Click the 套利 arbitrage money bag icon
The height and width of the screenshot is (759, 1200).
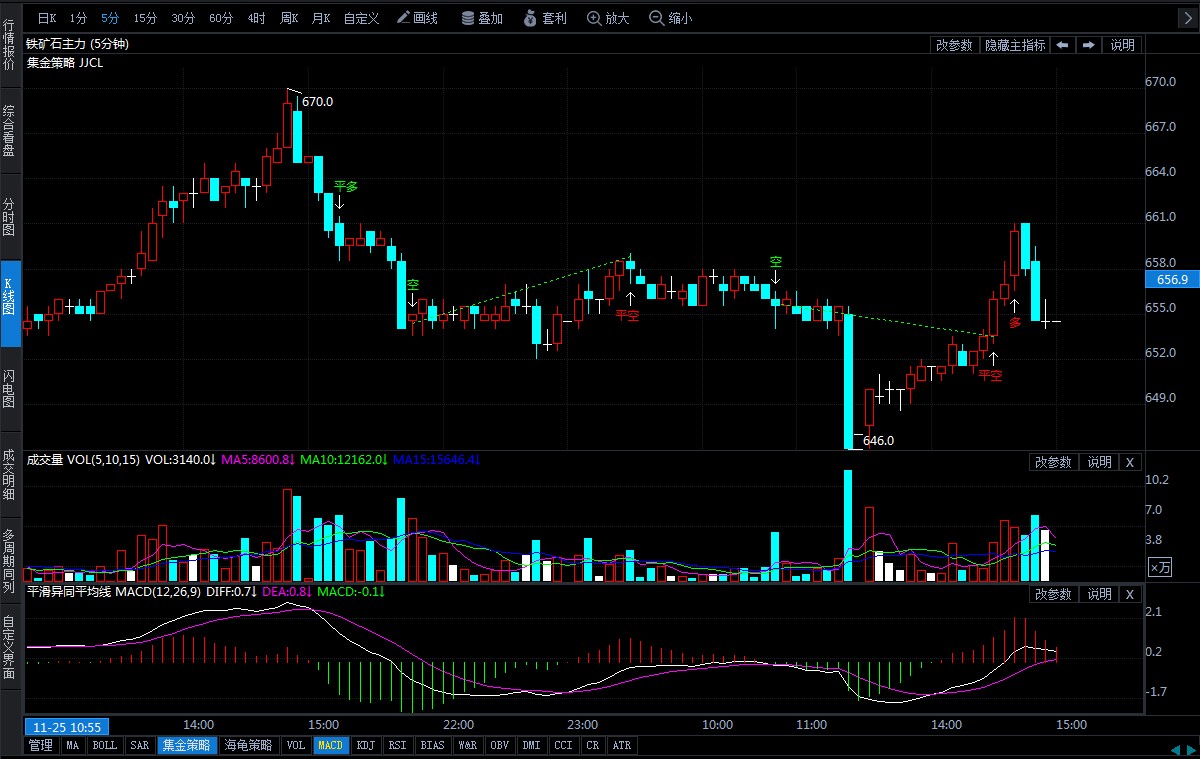[x=545, y=18]
